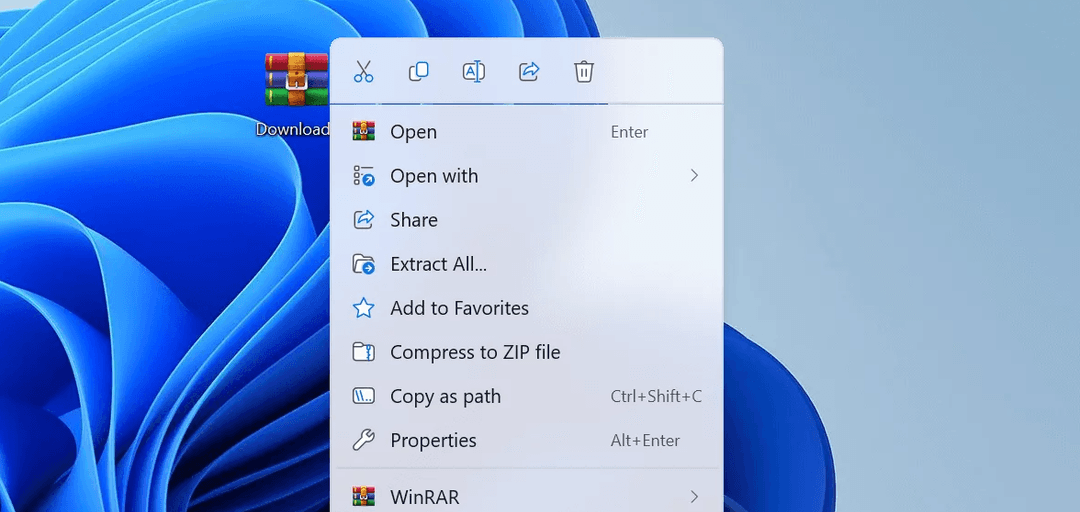This screenshot has height=512, width=1080.
Task: Click the wrench icon beside Properties
Action: coord(364,440)
